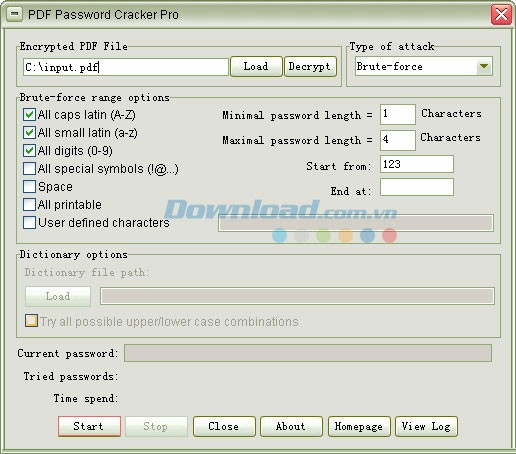This screenshot has height=454, width=516.
Task: Click the 'PDF Password Cracker Pro' title text
Action: 103,15
